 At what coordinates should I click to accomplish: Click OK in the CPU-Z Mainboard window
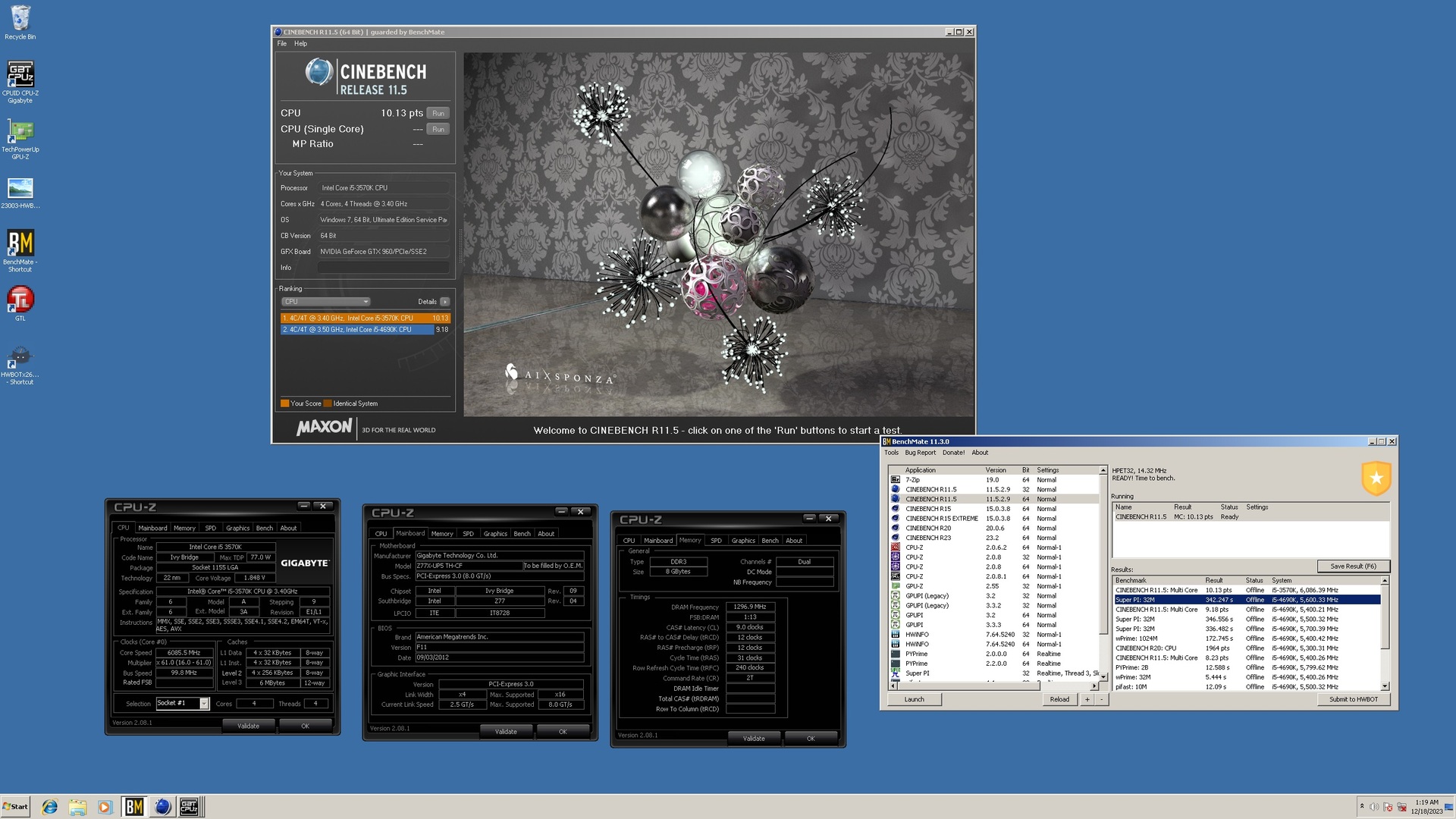(x=563, y=732)
